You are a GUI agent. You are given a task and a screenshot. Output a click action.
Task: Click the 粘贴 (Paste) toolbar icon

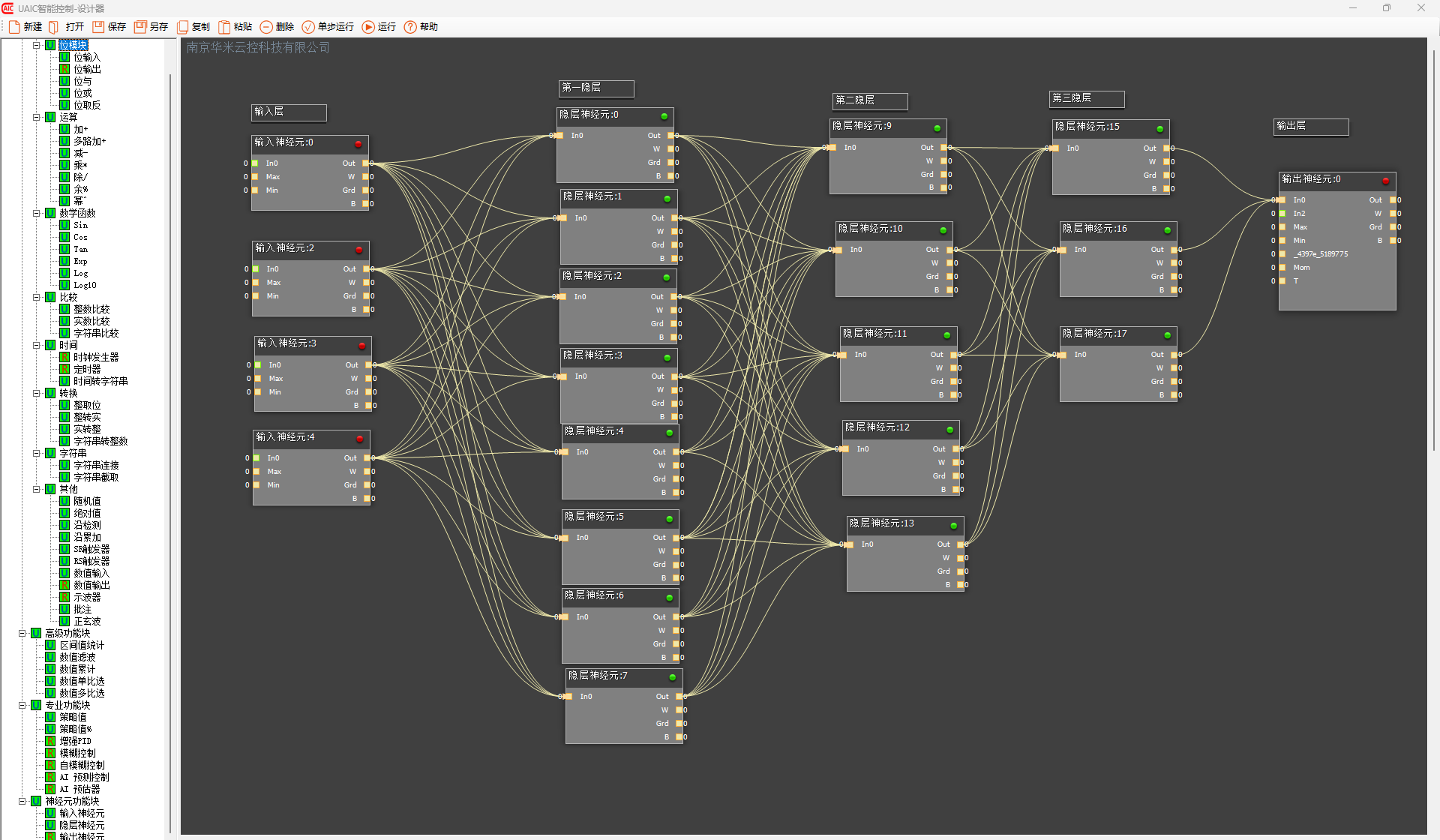(224, 27)
